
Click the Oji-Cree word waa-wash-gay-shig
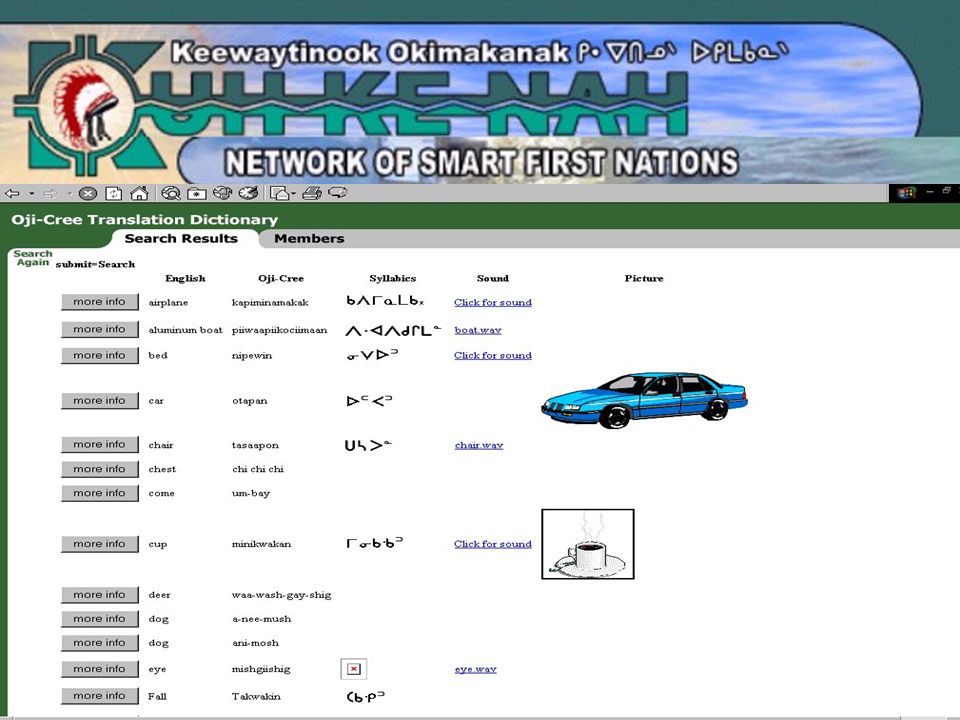click(281, 595)
